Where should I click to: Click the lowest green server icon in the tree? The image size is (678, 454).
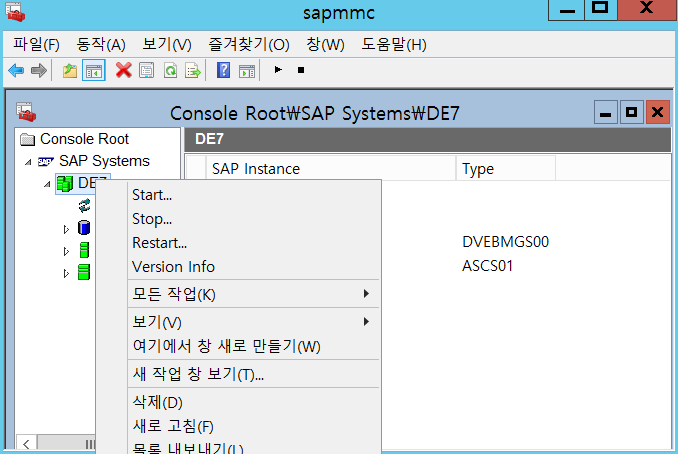click(84, 272)
